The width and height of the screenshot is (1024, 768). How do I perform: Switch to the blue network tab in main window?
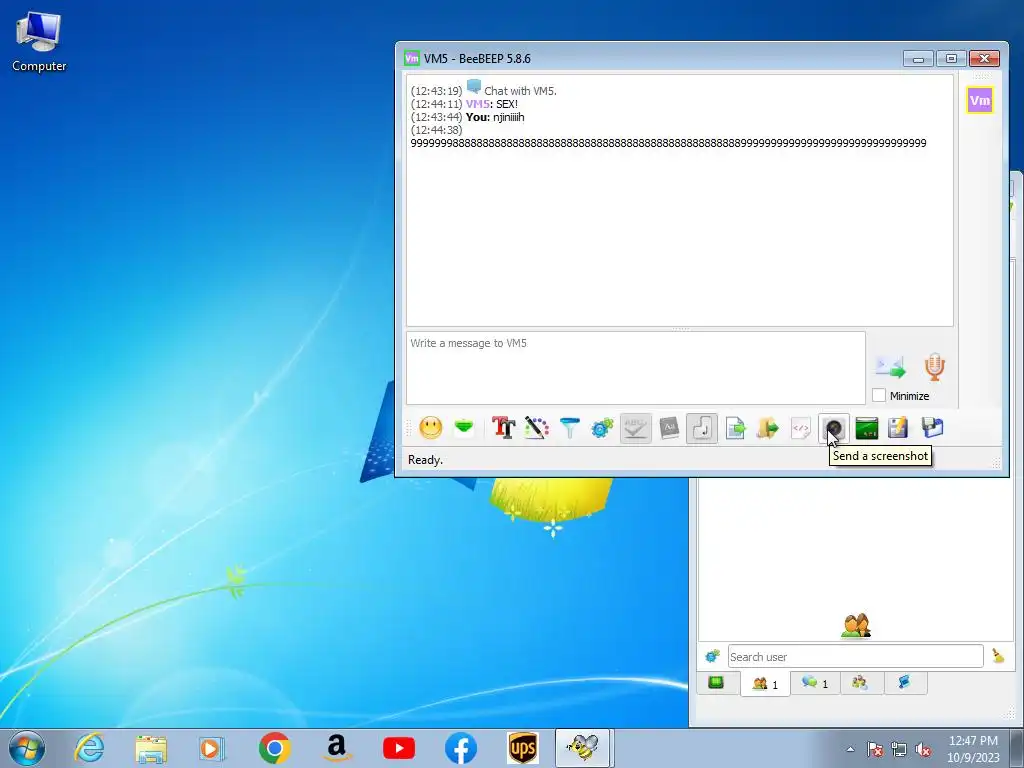point(904,683)
